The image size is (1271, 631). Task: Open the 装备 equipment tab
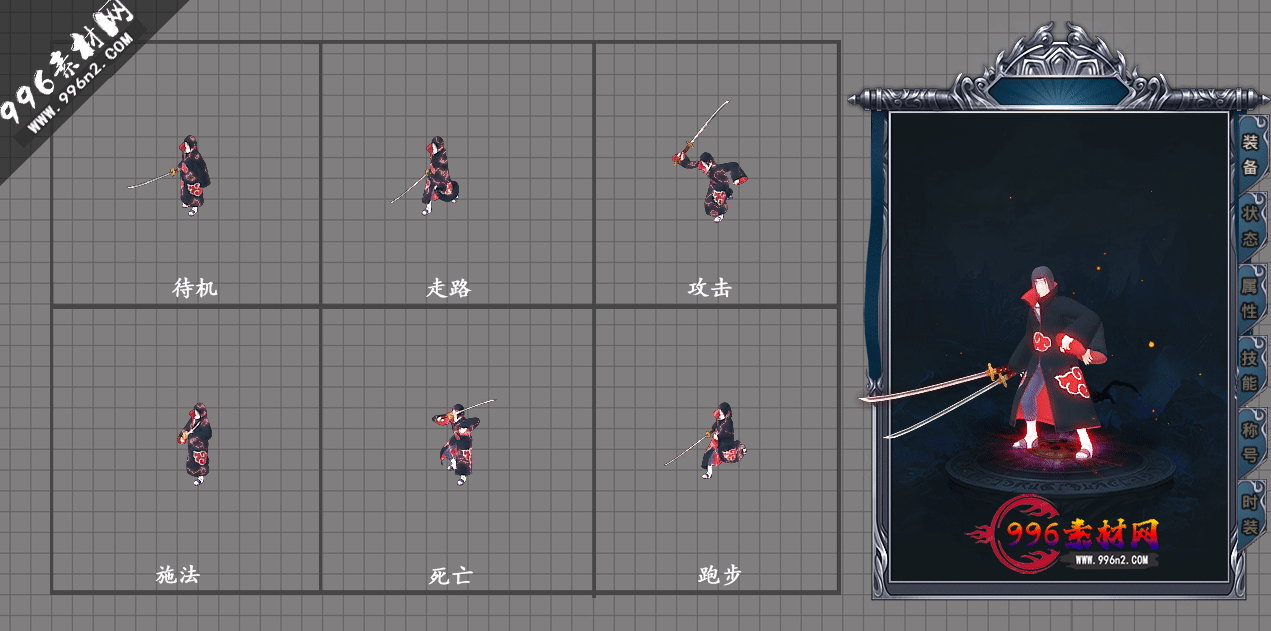pyautogui.click(x=1250, y=155)
